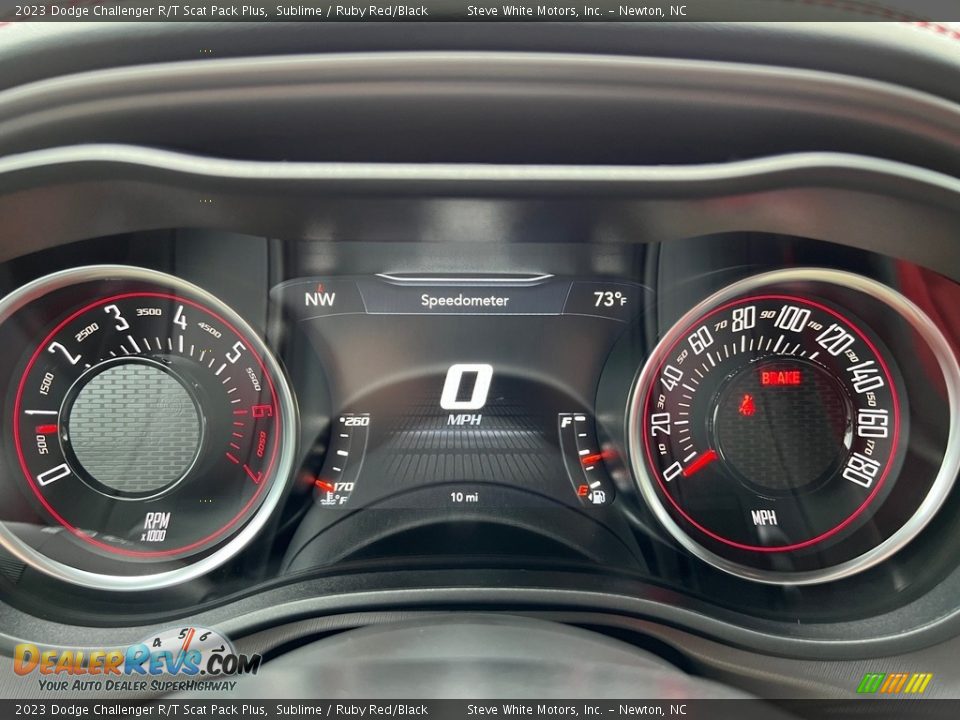
Task: Select the Speedometer screen title
Action: [x=465, y=301]
